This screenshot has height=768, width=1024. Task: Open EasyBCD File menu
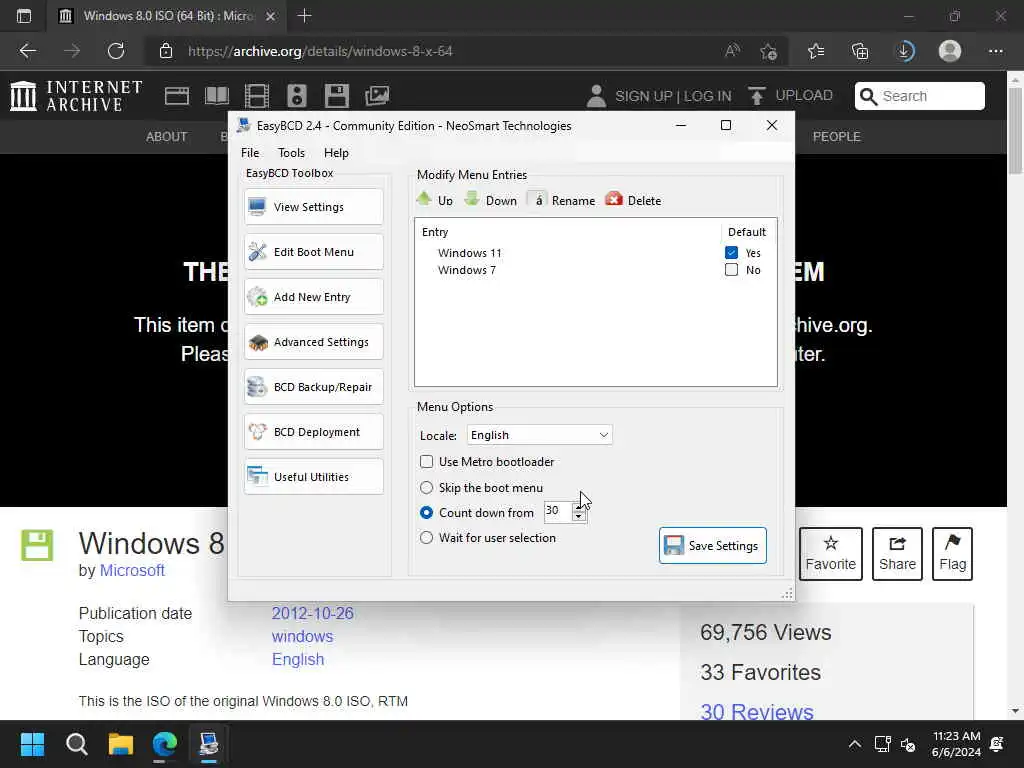pyautogui.click(x=250, y=153)
